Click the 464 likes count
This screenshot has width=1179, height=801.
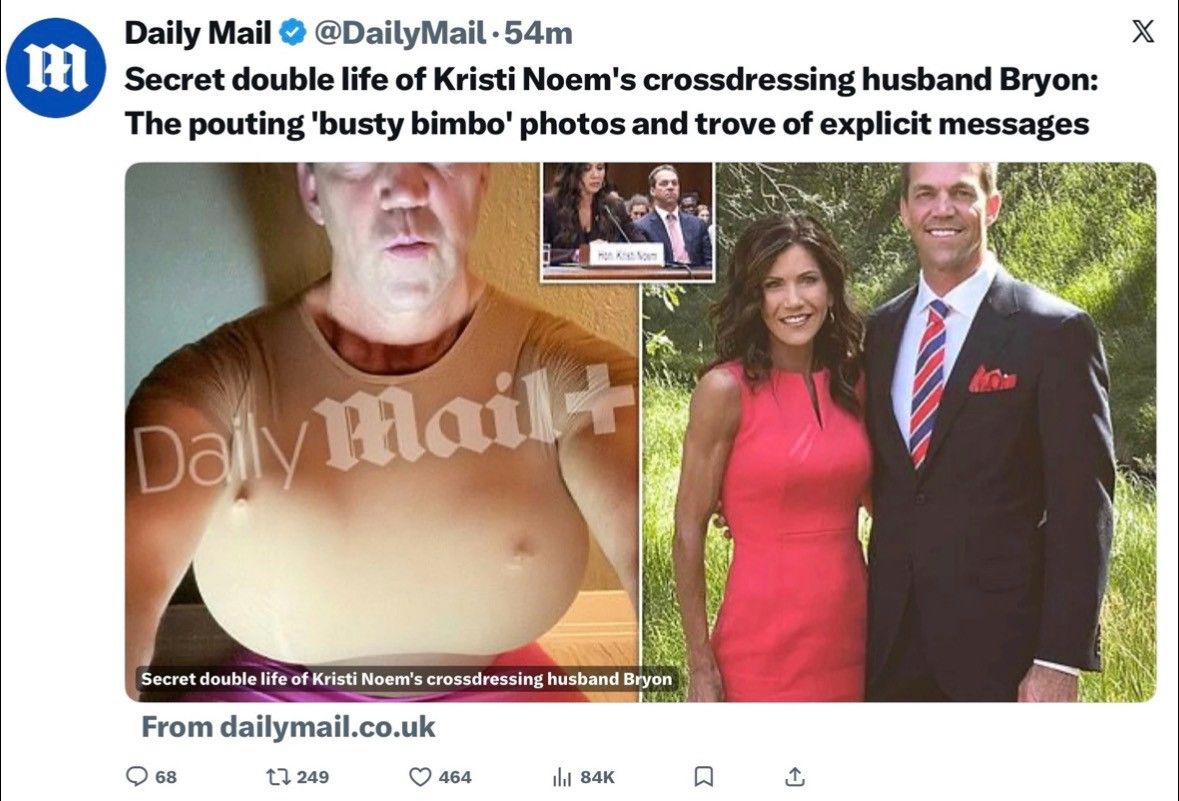point(455,777)
